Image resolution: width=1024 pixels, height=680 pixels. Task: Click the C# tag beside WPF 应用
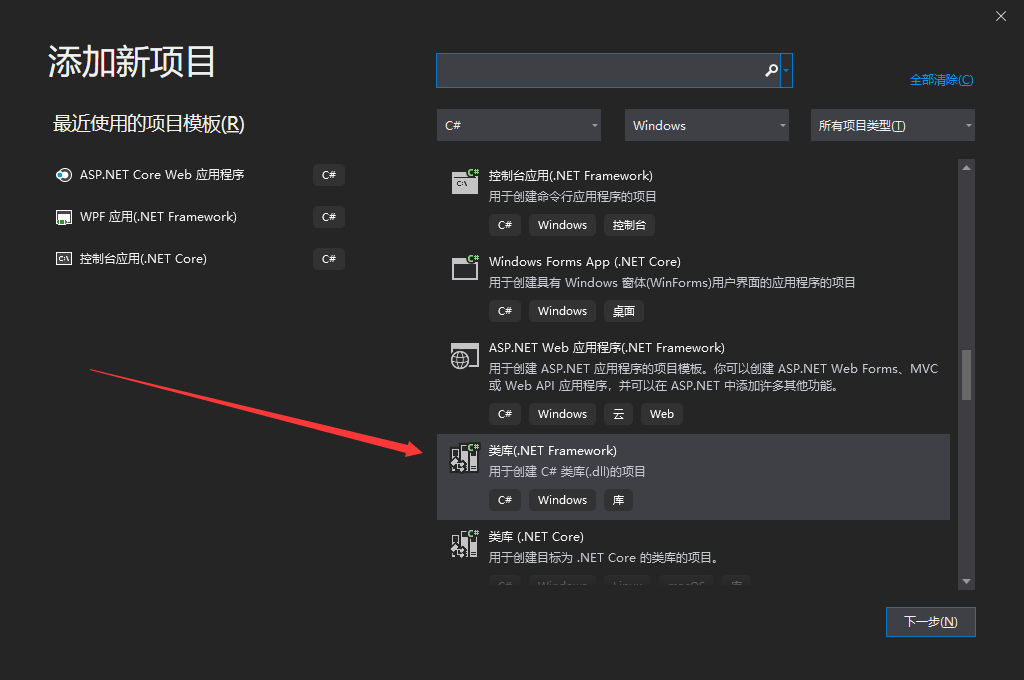tap(328, 217)
